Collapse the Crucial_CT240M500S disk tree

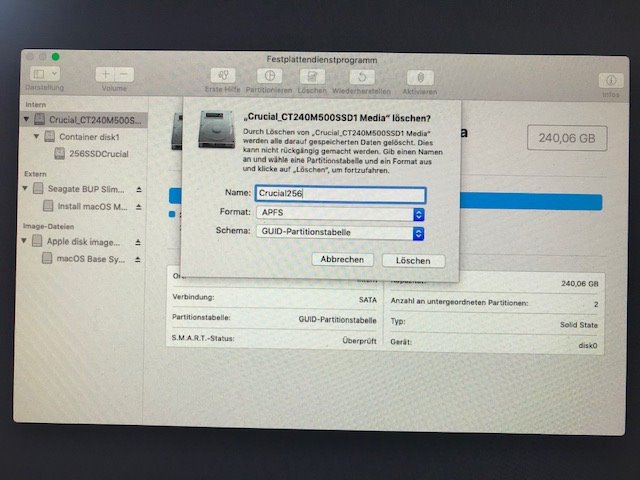pos(26,119)
